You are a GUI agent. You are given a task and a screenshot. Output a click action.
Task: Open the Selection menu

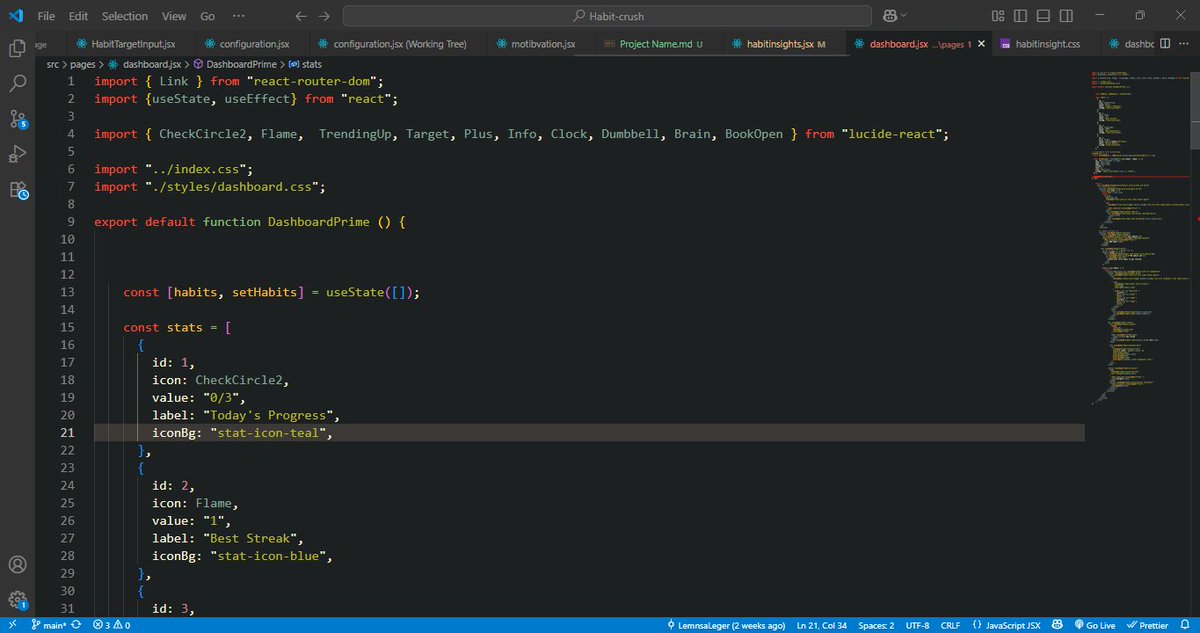(x=125, y=16)
